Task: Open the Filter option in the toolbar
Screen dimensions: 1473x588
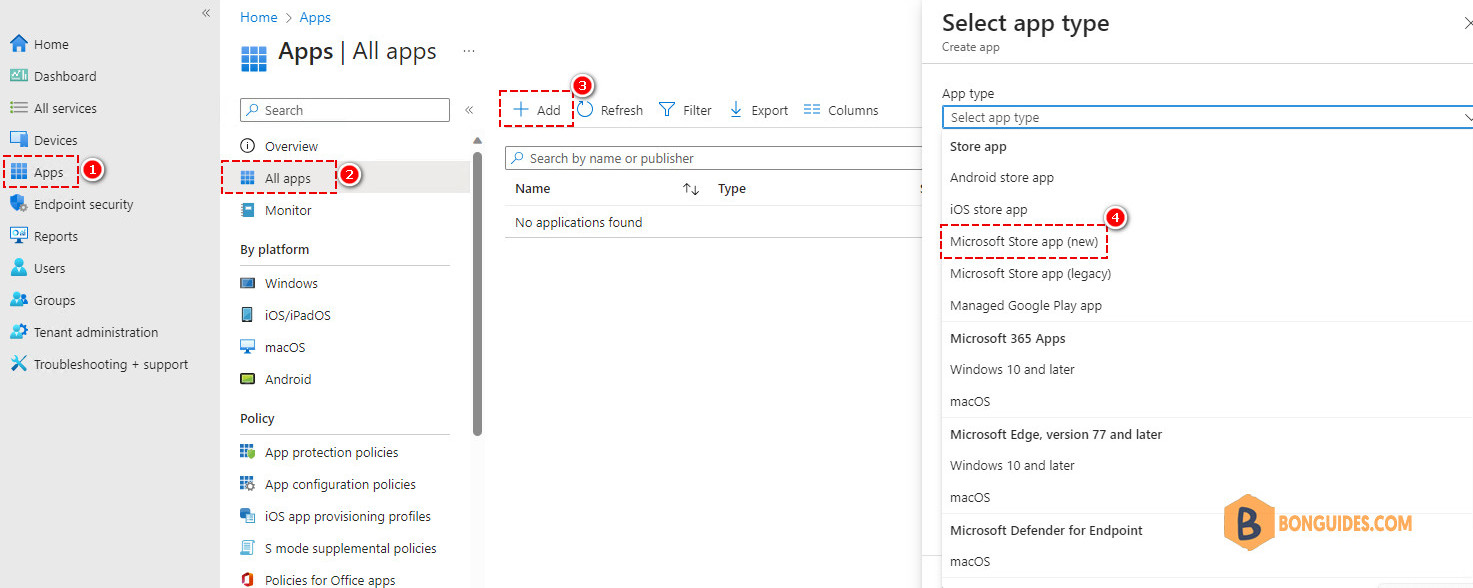Action: [686, 110]
